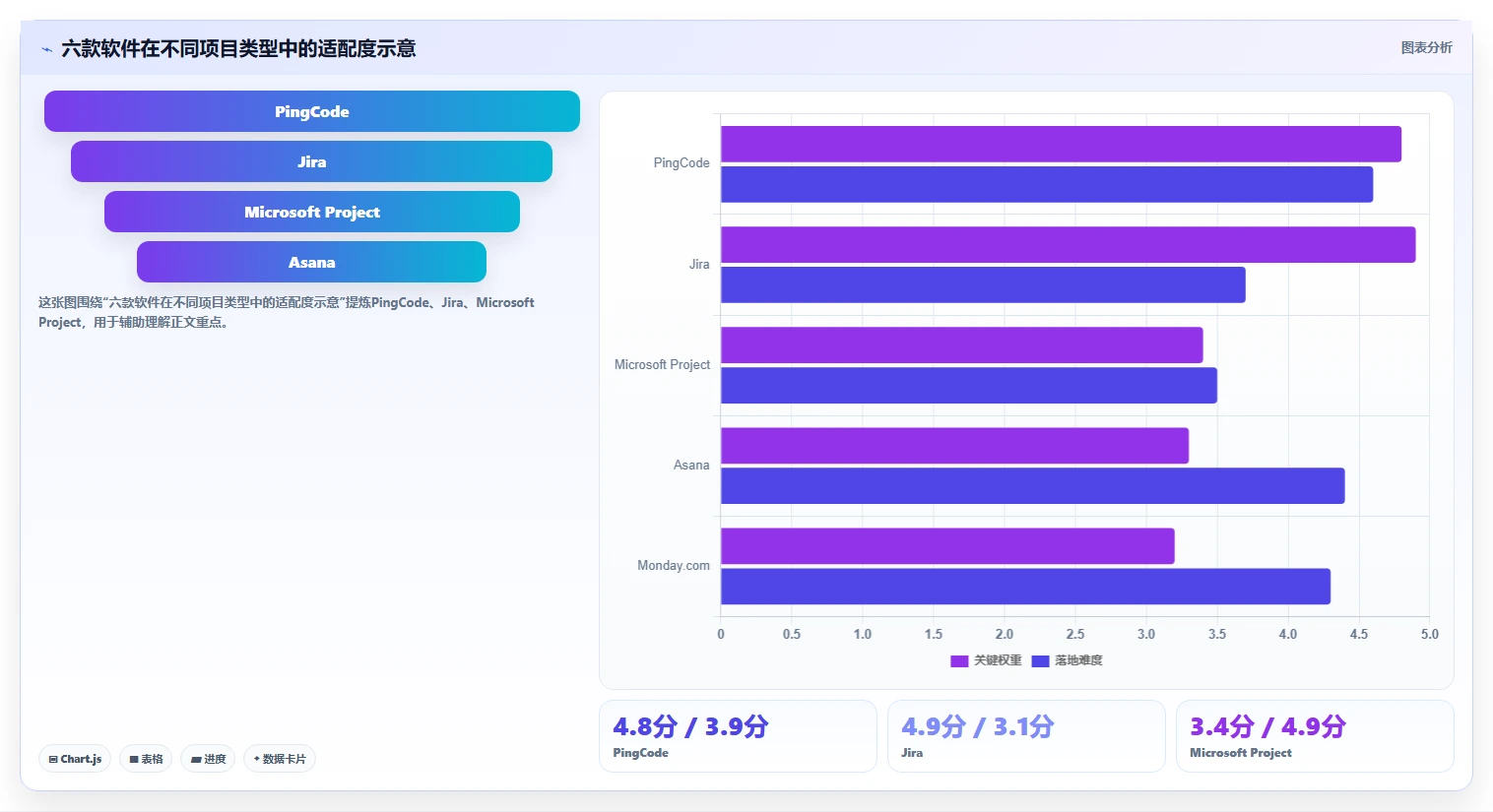This screenshot has height=812, width=1493.
Task: Select the Asana funnel bar
Action: click(311, 262)
